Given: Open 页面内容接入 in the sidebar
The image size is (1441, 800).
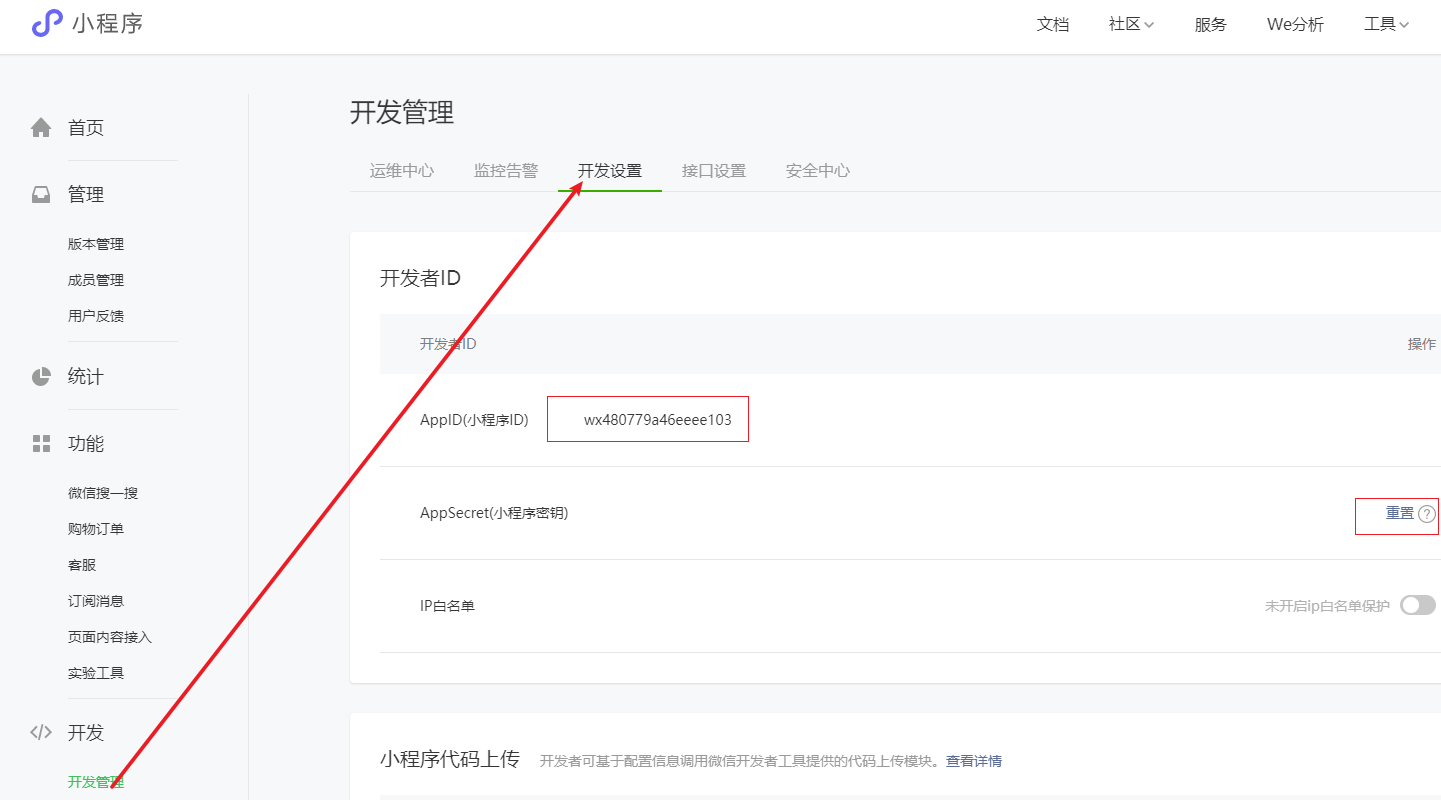Looking at the screenshot, I should tap(110, 637).
